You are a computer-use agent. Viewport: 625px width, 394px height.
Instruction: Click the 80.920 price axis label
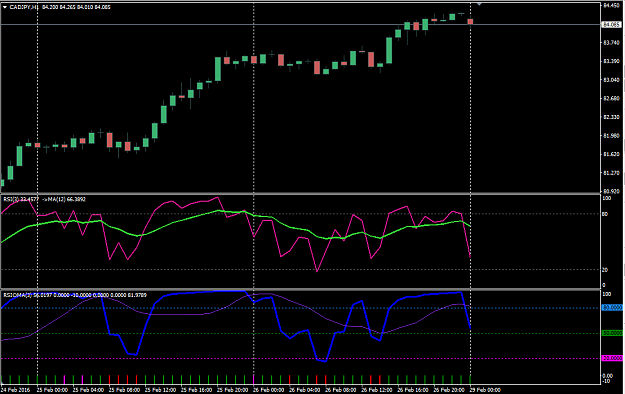coord(611,191)
